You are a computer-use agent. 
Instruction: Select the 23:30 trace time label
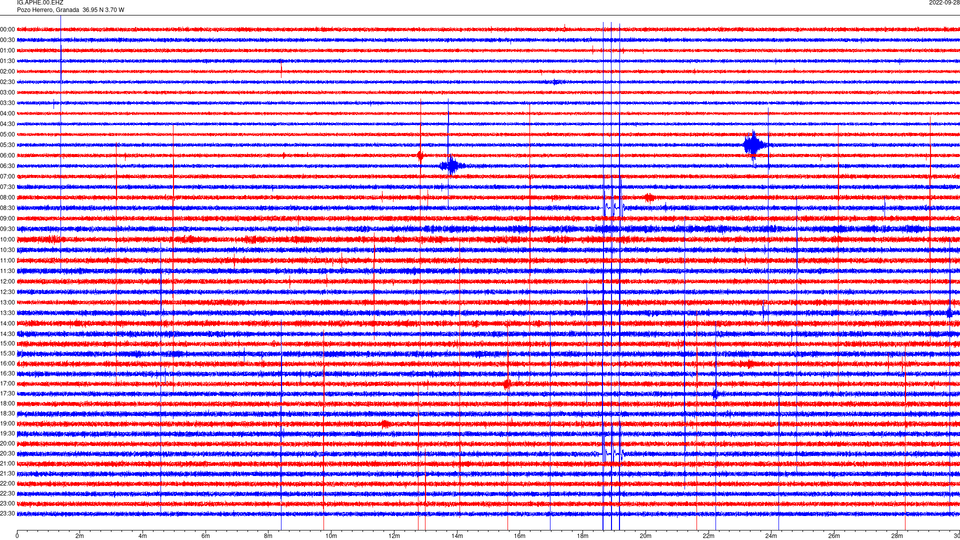7,514
